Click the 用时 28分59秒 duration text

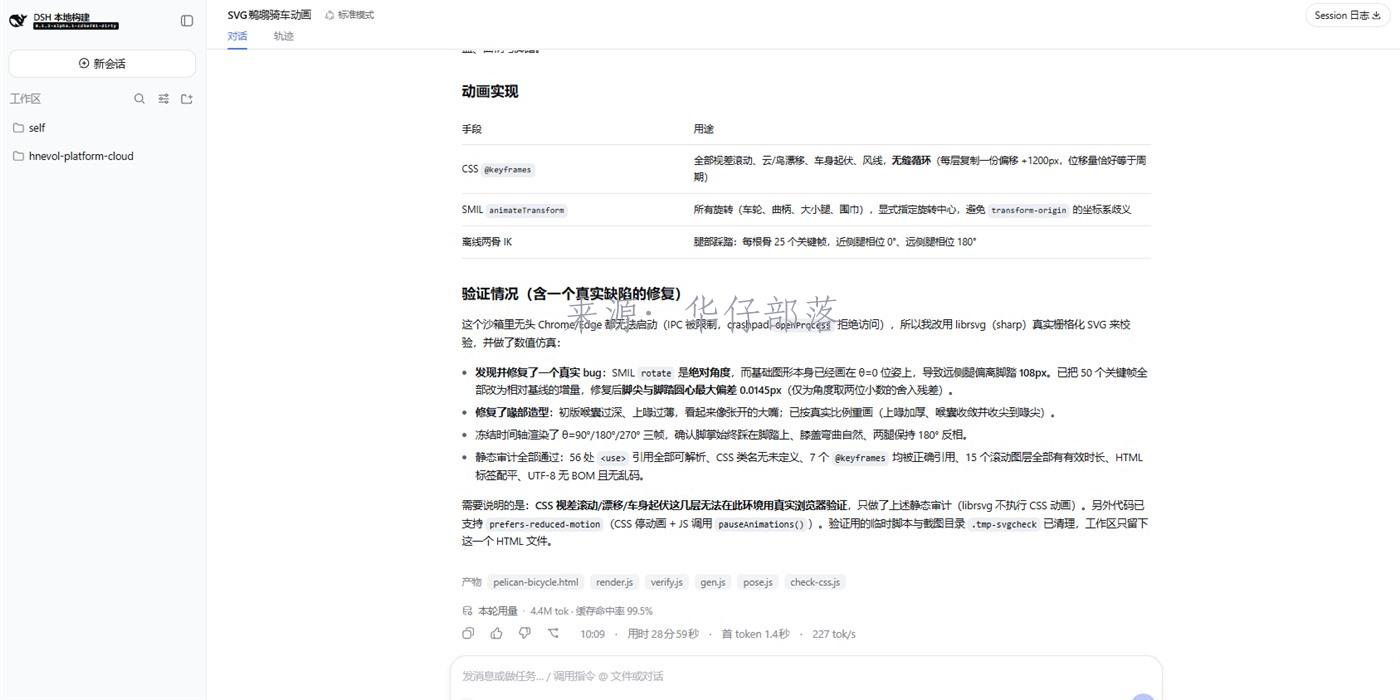(x=663, y=634)
